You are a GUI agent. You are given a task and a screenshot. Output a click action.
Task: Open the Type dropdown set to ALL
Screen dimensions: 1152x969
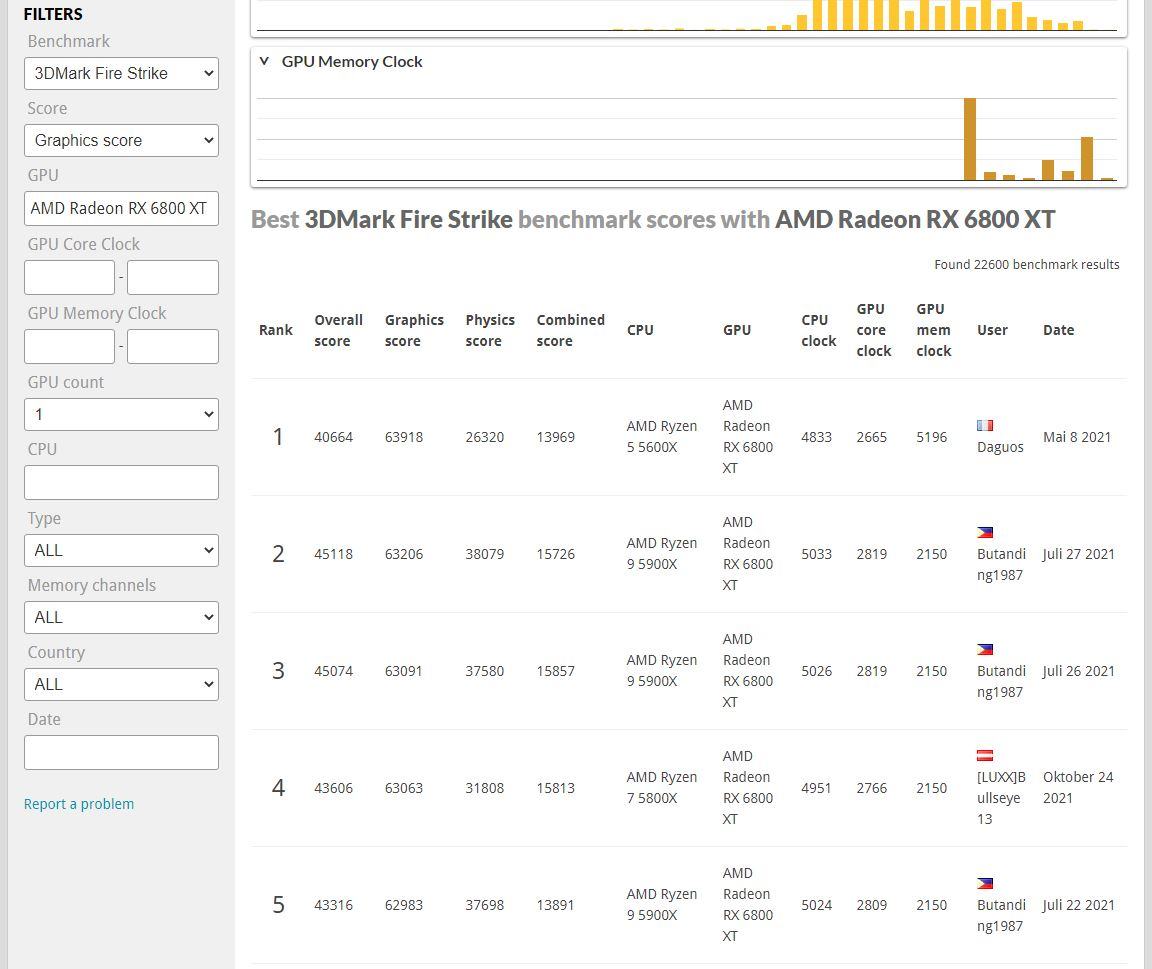click(x=121, y=550)
